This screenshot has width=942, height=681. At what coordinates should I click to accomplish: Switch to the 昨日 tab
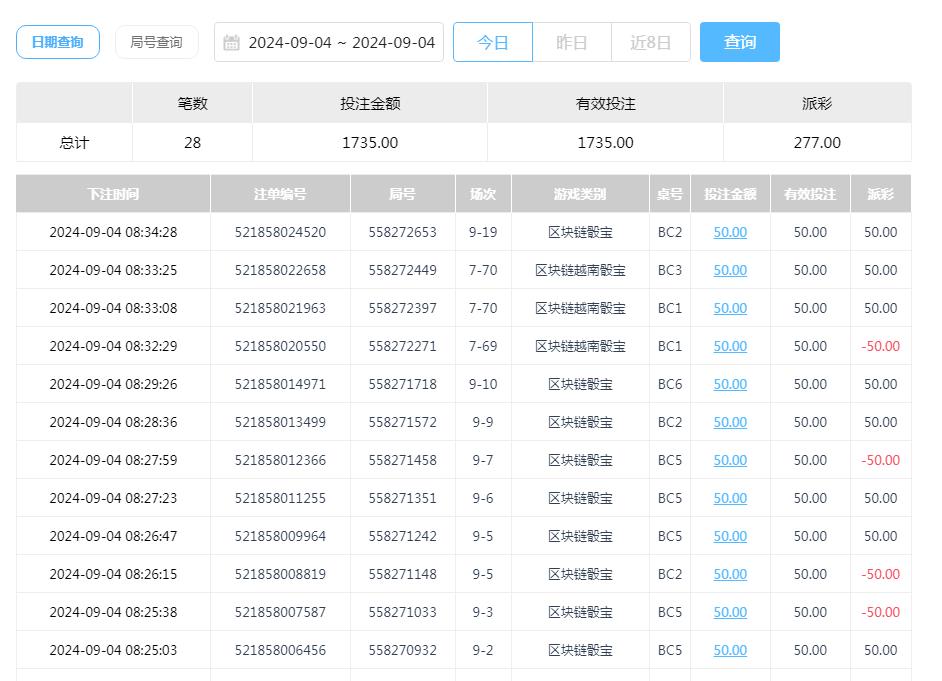point(571,42)
